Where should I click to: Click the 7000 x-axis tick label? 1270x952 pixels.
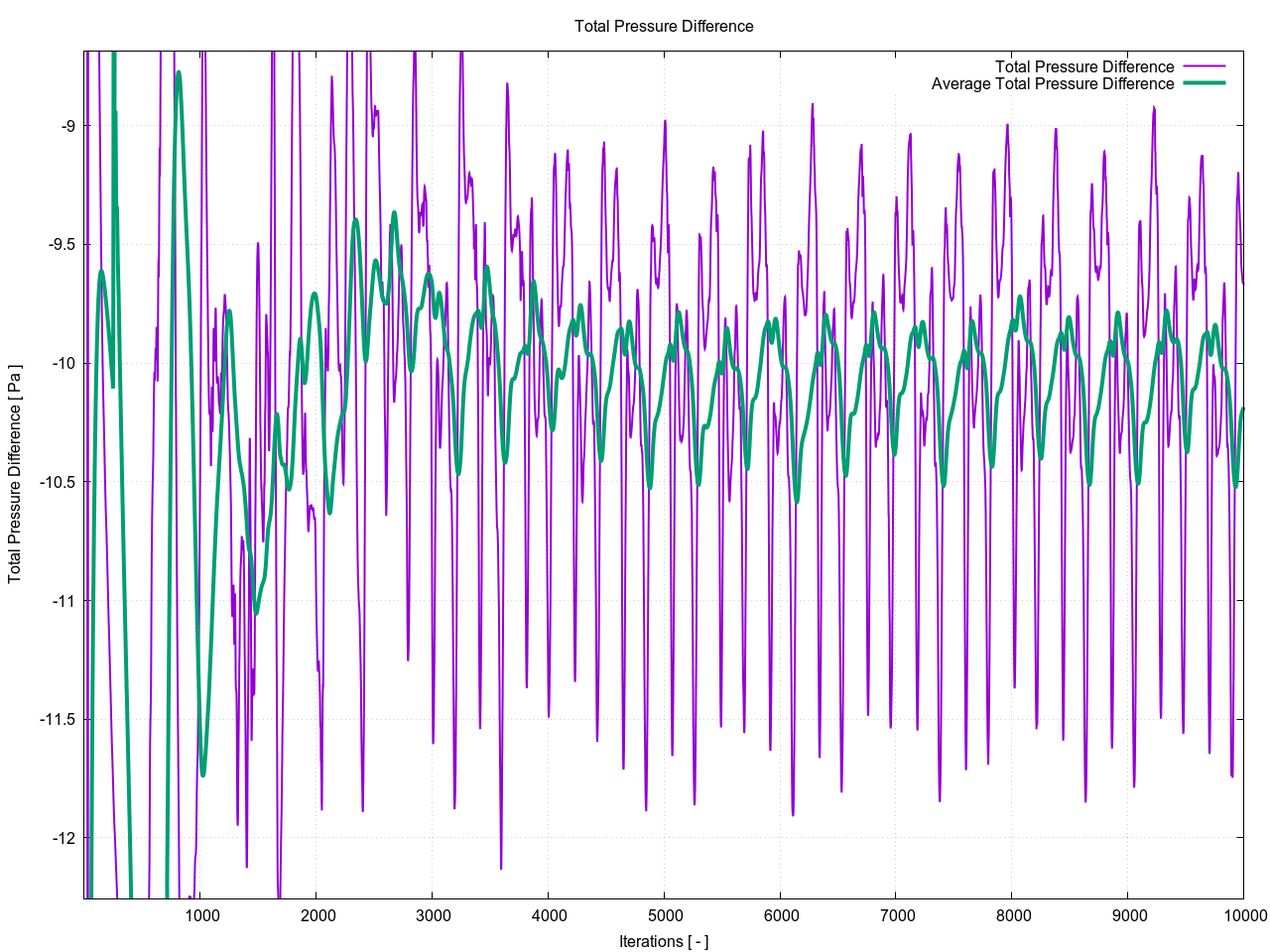pyautogui.click(x=896, y=915)
